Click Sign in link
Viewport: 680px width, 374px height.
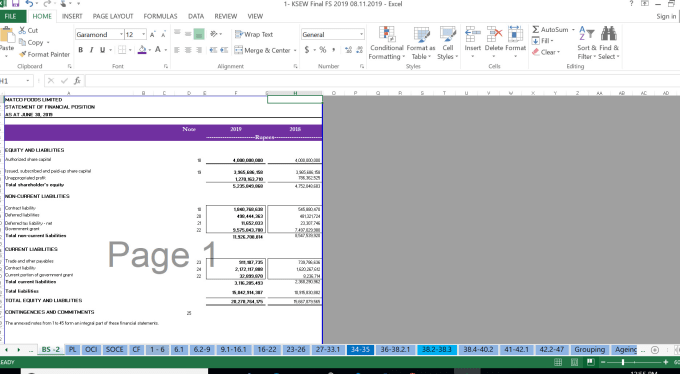(x=666, y=16)
